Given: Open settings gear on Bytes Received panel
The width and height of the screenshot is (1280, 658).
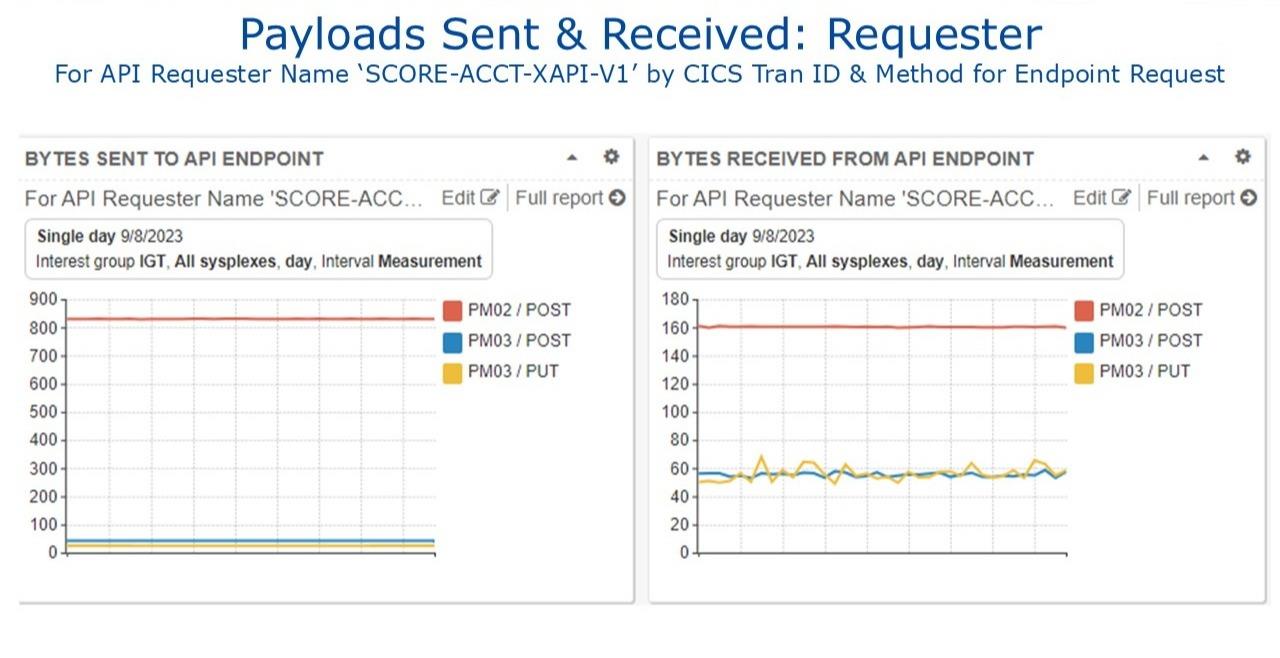Looking at the screenshot, I should (1242, 157).
